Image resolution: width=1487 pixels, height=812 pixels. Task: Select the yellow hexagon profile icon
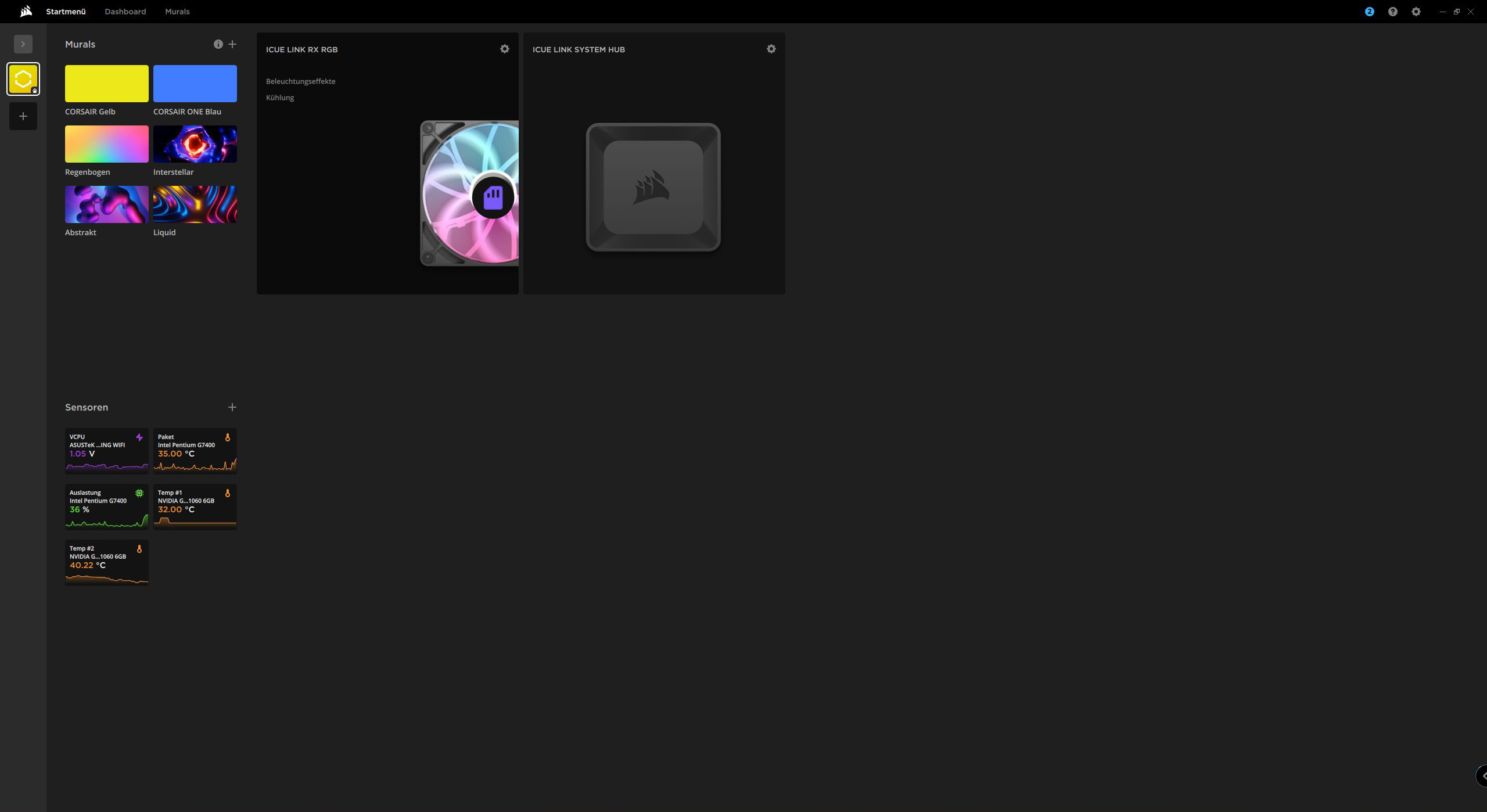23,79
